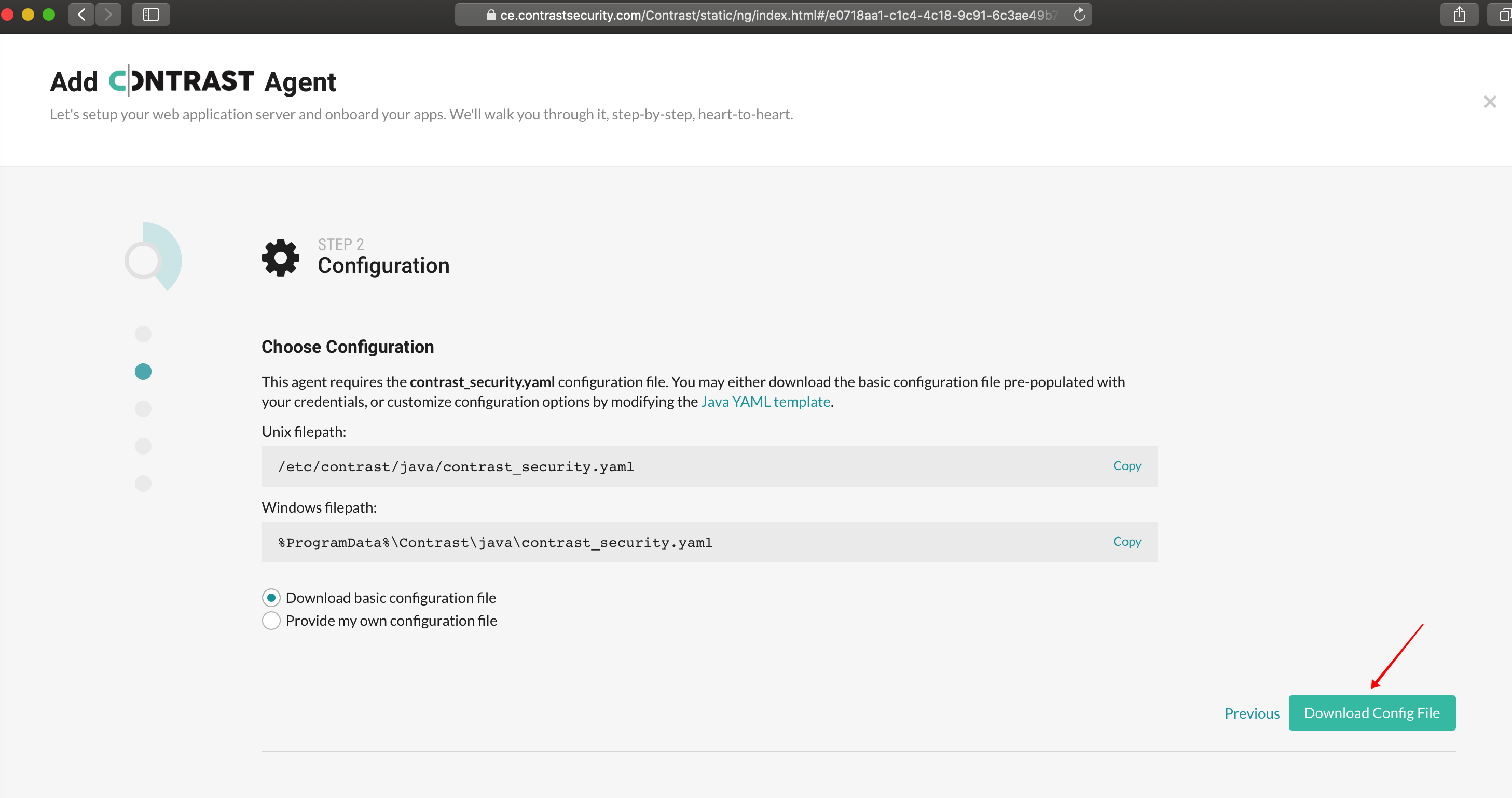Open the Safari share menu icon
The width and height of the screenshot is (1512, 798).
point(1459,14)
